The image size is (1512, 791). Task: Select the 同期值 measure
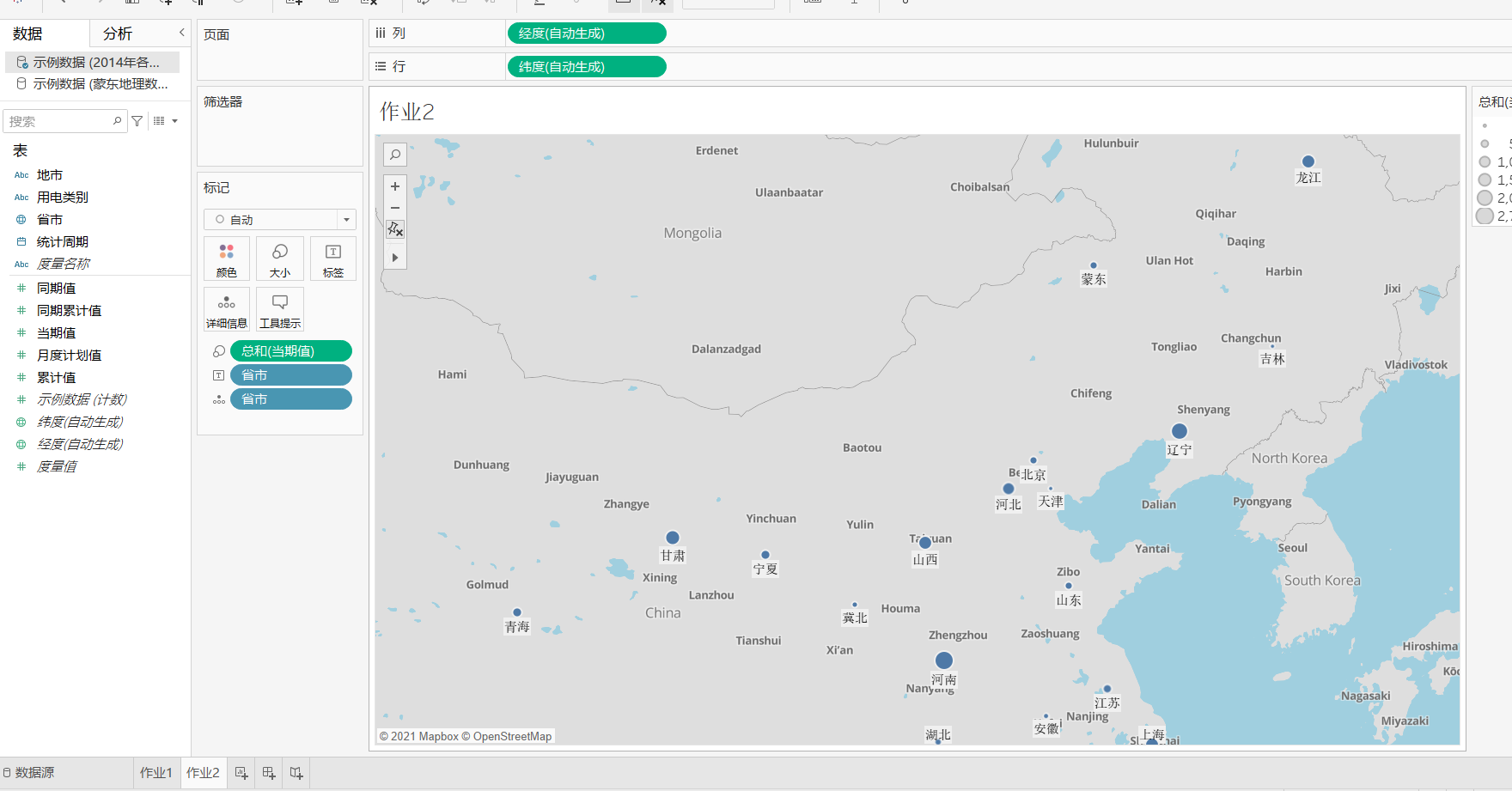click(57, 289)
